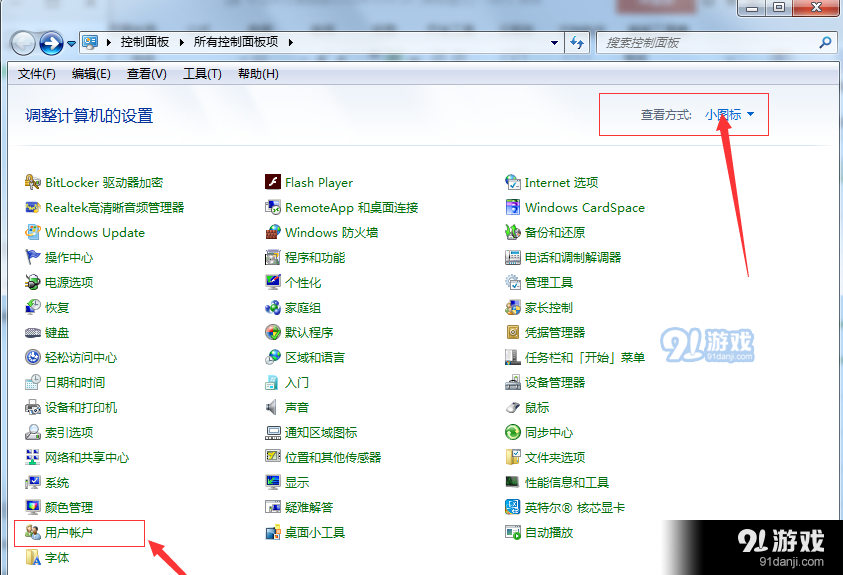Click the Back navigation button
843x575 pixels.
coord(23,44)
